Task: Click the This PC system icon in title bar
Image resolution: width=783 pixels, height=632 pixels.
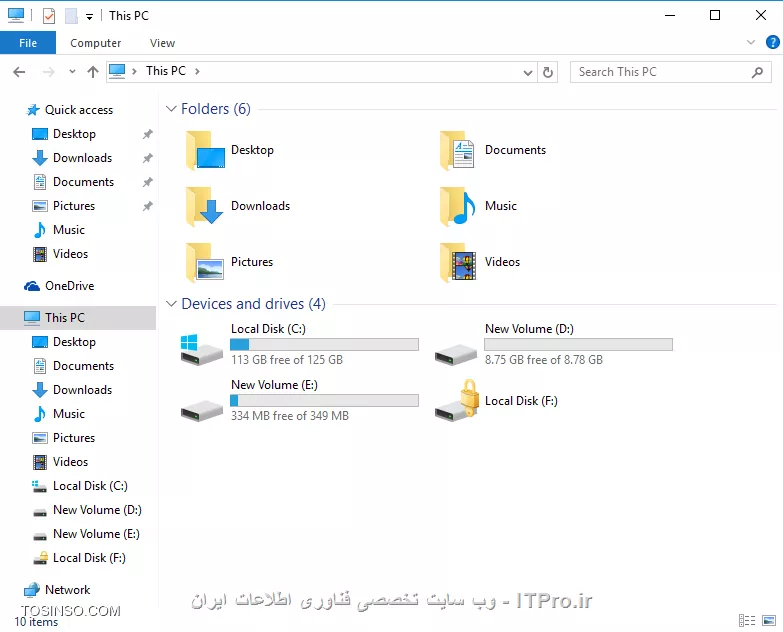Action: [x=16, y=15]
